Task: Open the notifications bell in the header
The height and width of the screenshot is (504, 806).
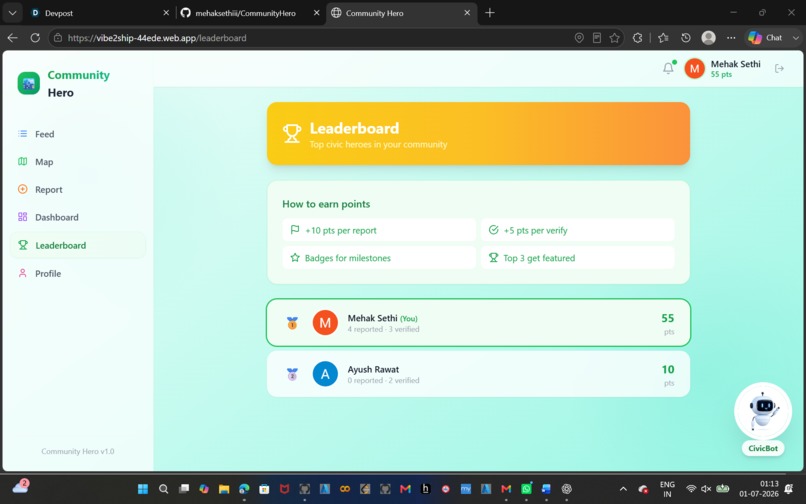Action: [x=668, y=68]
